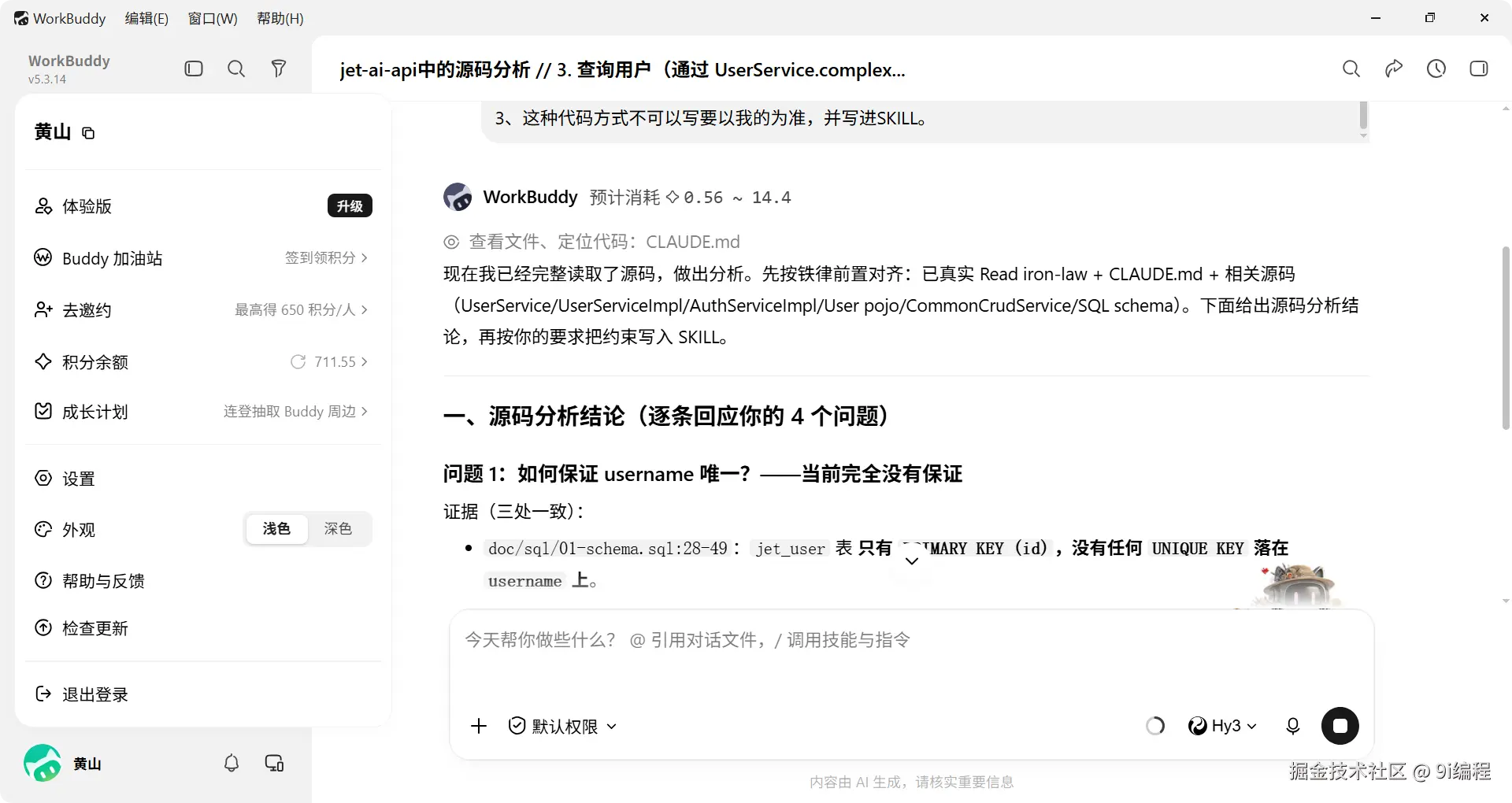Open the Hy3 model selector
This screenshot has width=1512, height=803.
(x=1222, y=726)
